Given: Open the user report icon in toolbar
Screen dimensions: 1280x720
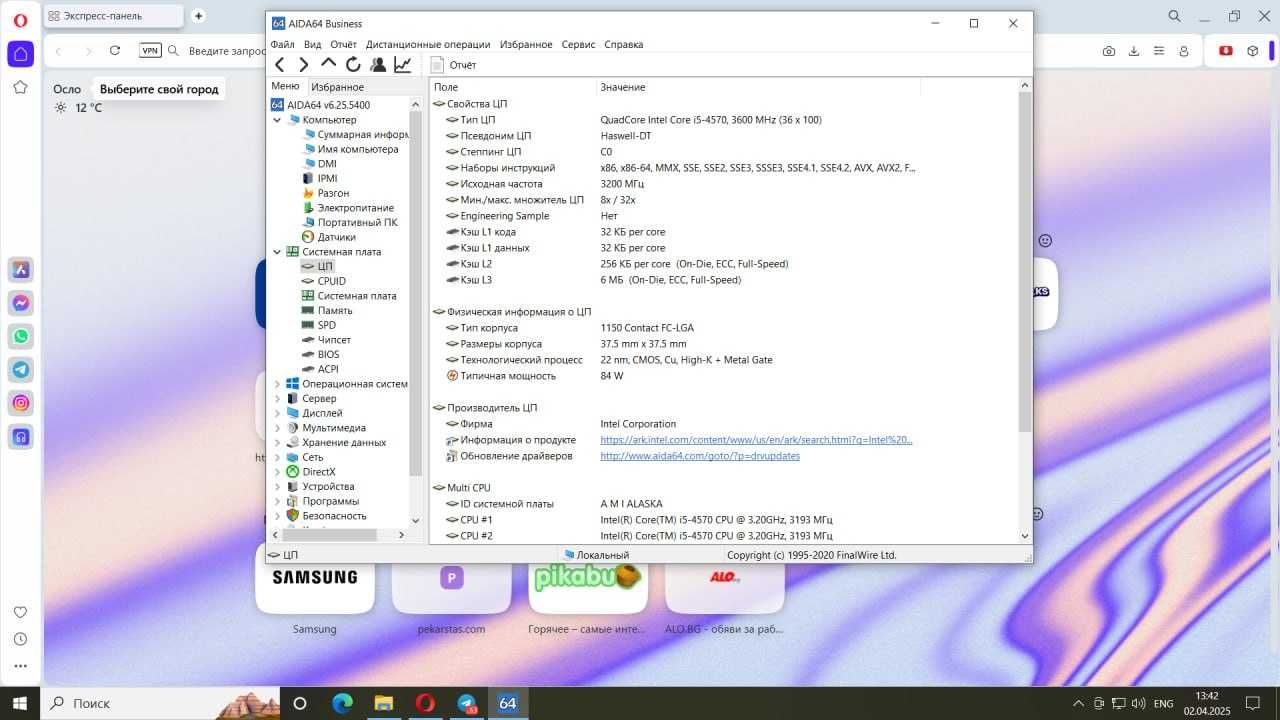Looking at the screenshot, I should [378, 65].
